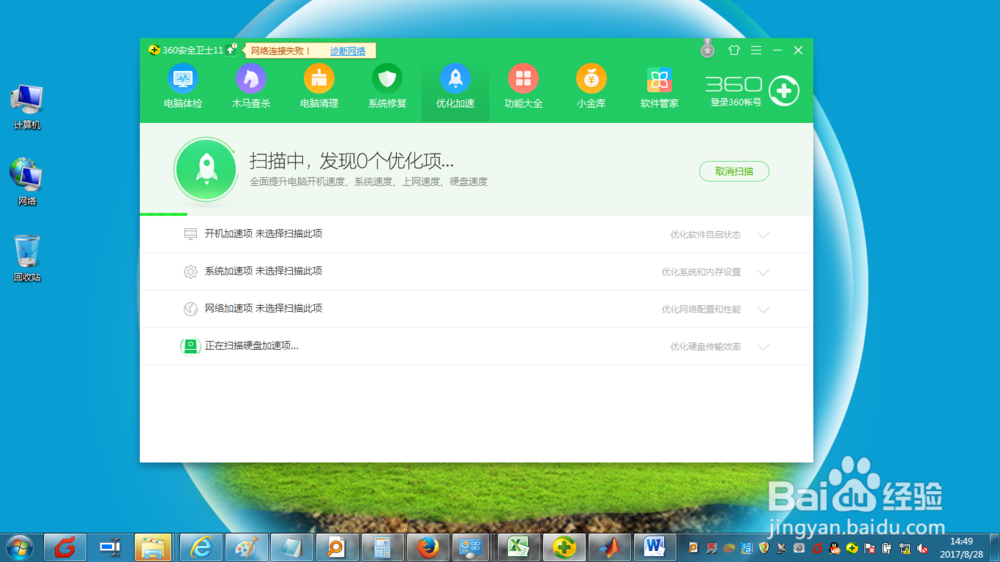Click the volume speaker tray icon
Screen dimensions: 1000x562
(x=923, y=548)
